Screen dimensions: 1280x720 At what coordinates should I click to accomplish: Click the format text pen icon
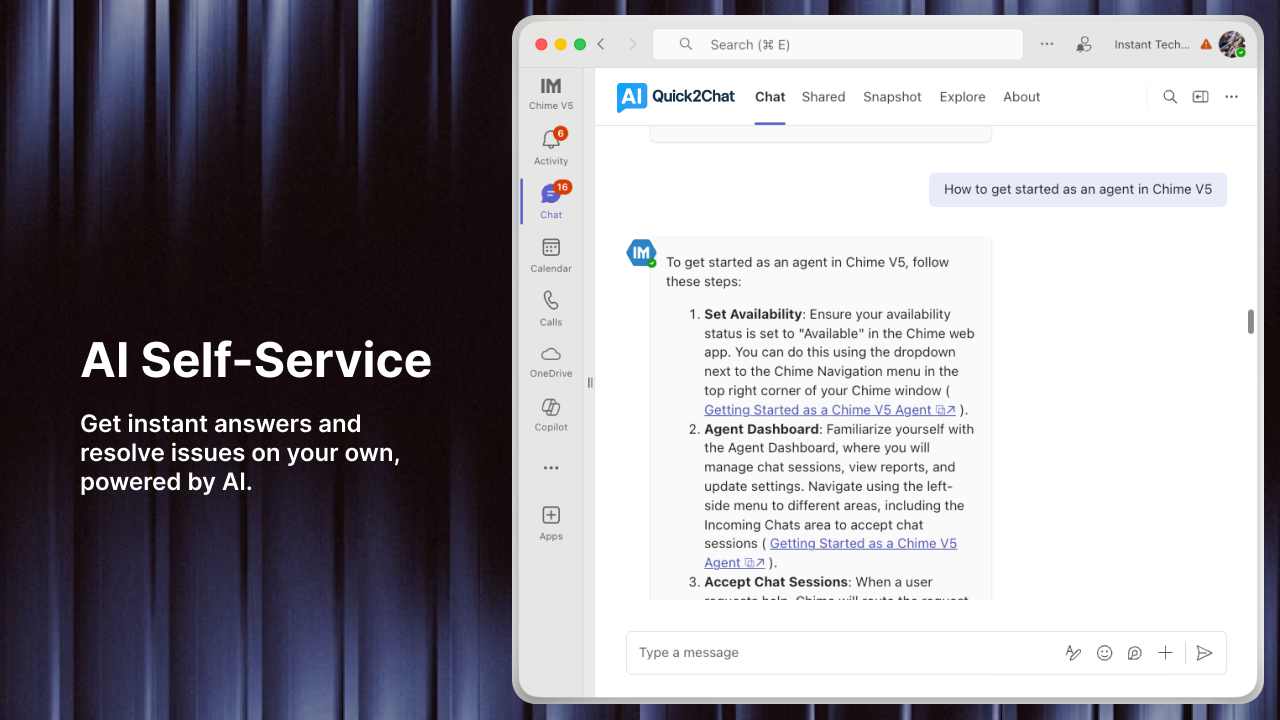click(1073, 653)
